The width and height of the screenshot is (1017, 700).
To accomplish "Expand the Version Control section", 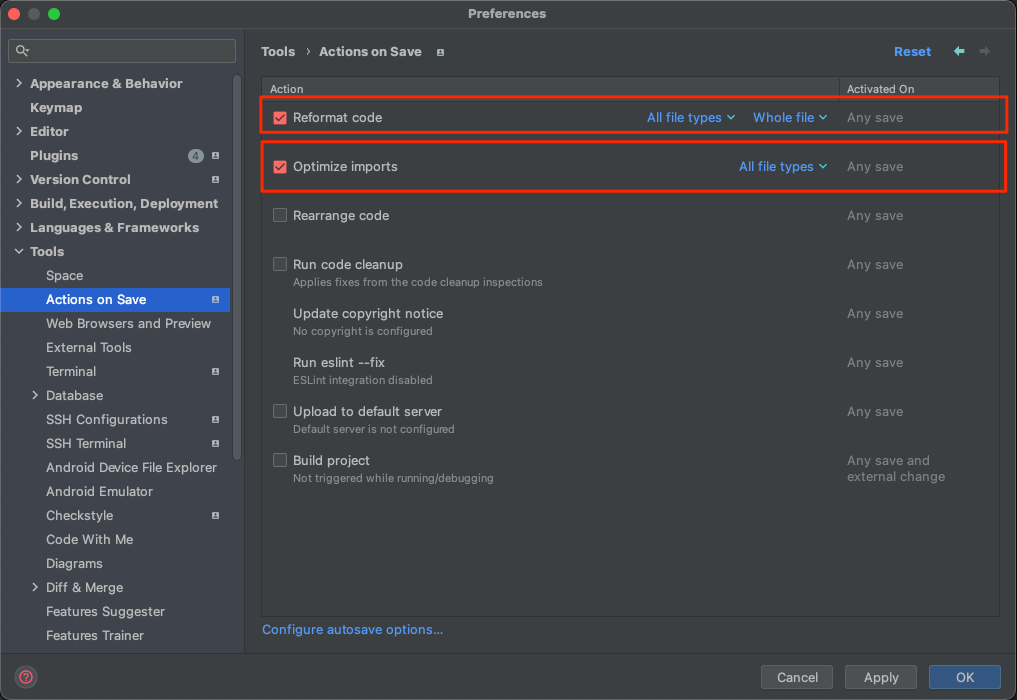I will (x=19, y=179).
